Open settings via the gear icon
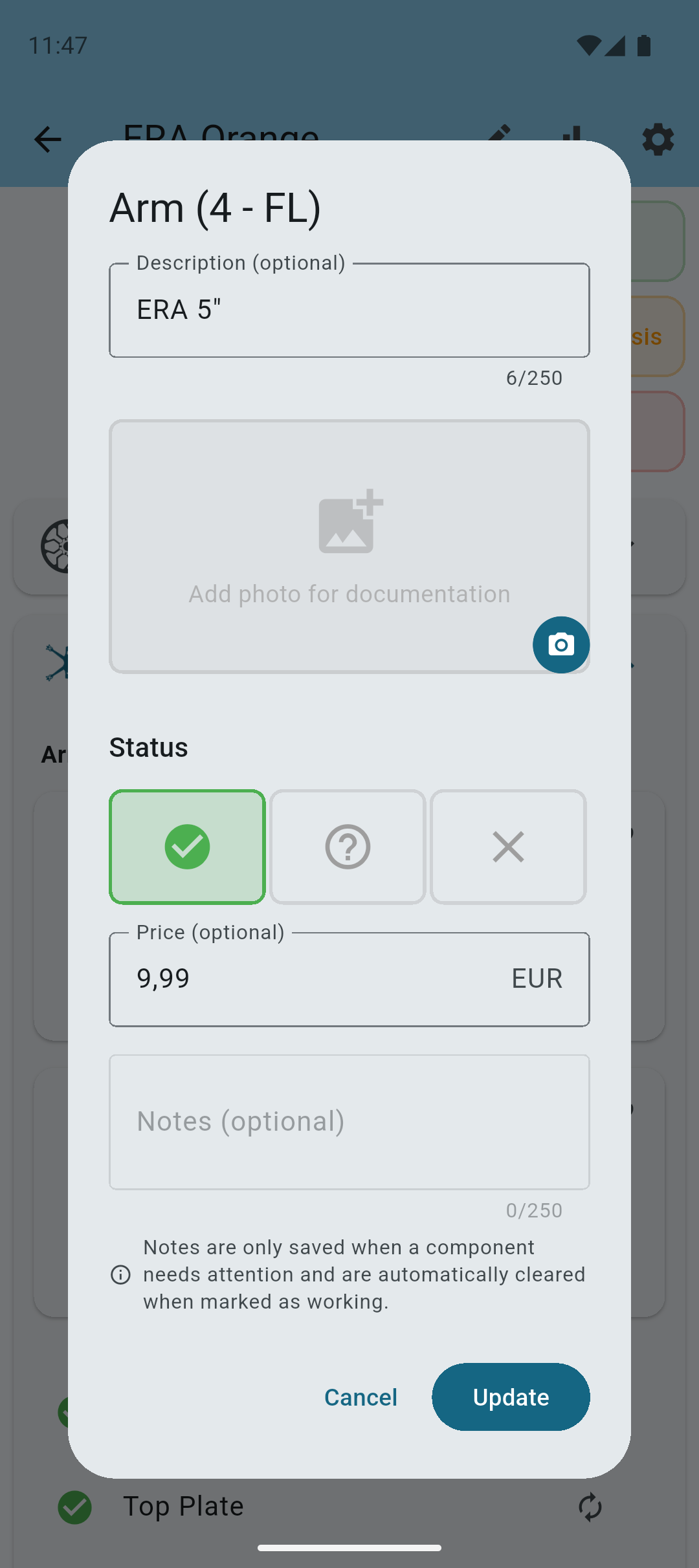 tap(658, 140)
